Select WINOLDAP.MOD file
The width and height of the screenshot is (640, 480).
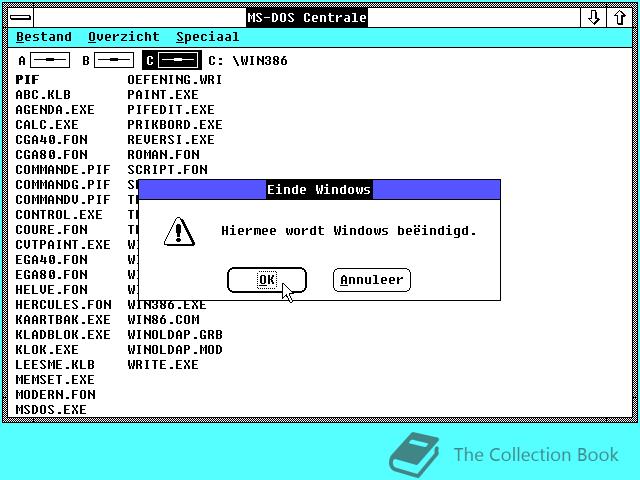[175, 350]
